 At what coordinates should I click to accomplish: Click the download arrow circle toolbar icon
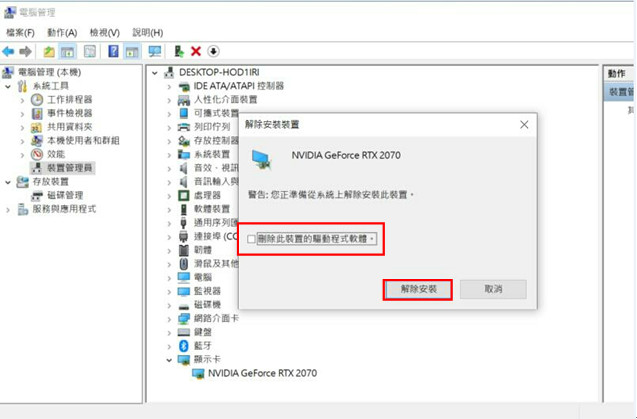[x=213, y=51]
